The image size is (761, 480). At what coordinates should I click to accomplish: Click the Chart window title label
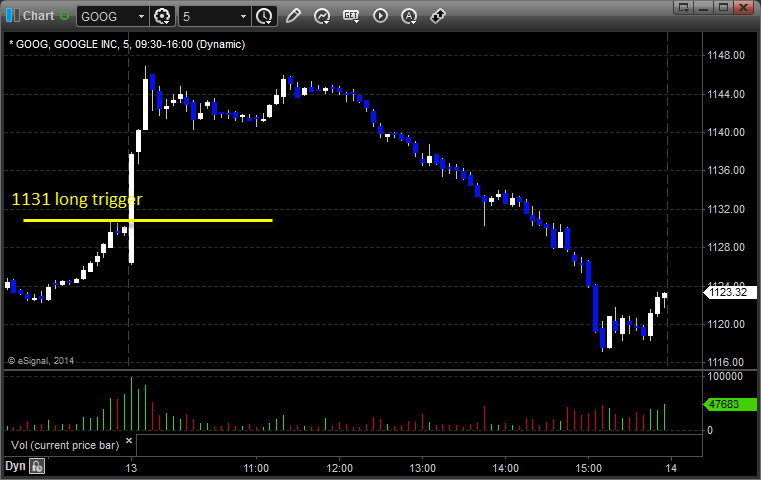coord(38,16)
